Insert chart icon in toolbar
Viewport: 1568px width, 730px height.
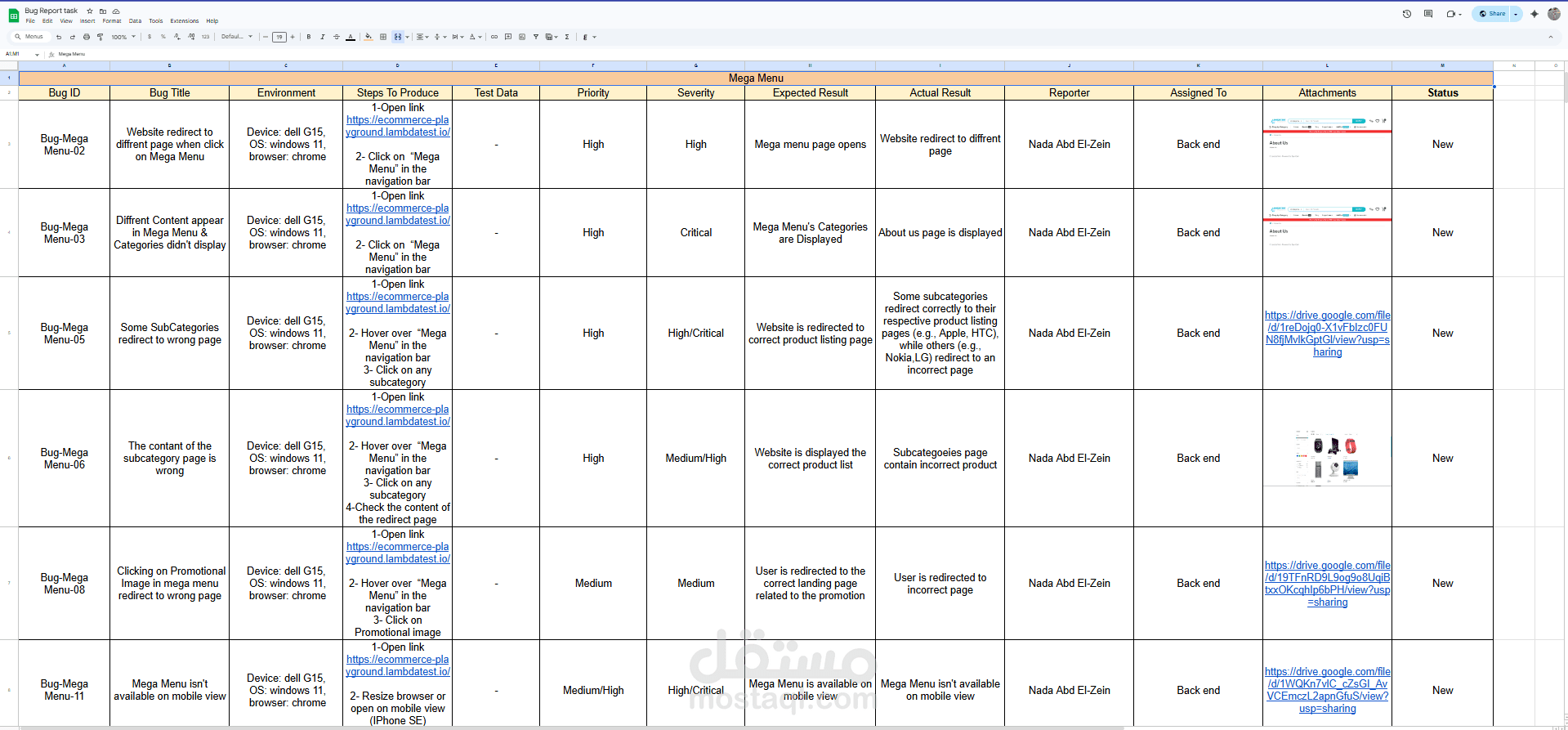tap(522, 37)
